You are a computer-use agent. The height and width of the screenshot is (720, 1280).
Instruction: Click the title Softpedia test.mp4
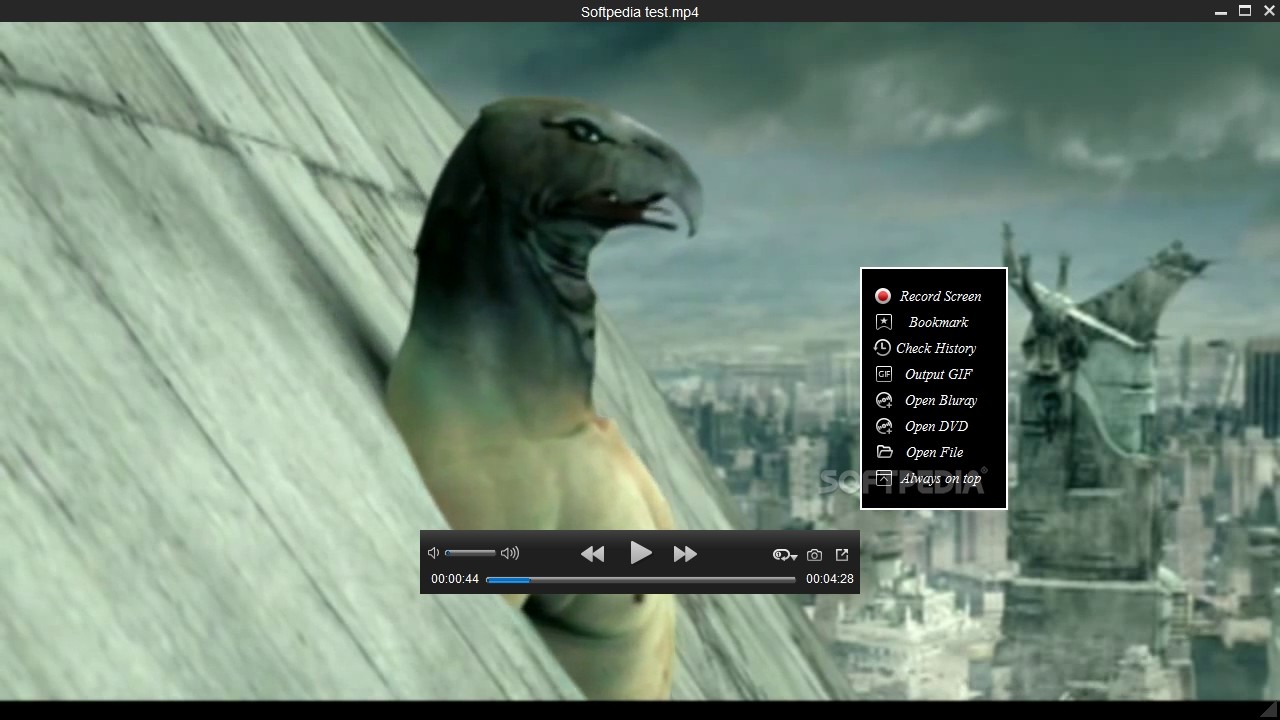point(640,12)
